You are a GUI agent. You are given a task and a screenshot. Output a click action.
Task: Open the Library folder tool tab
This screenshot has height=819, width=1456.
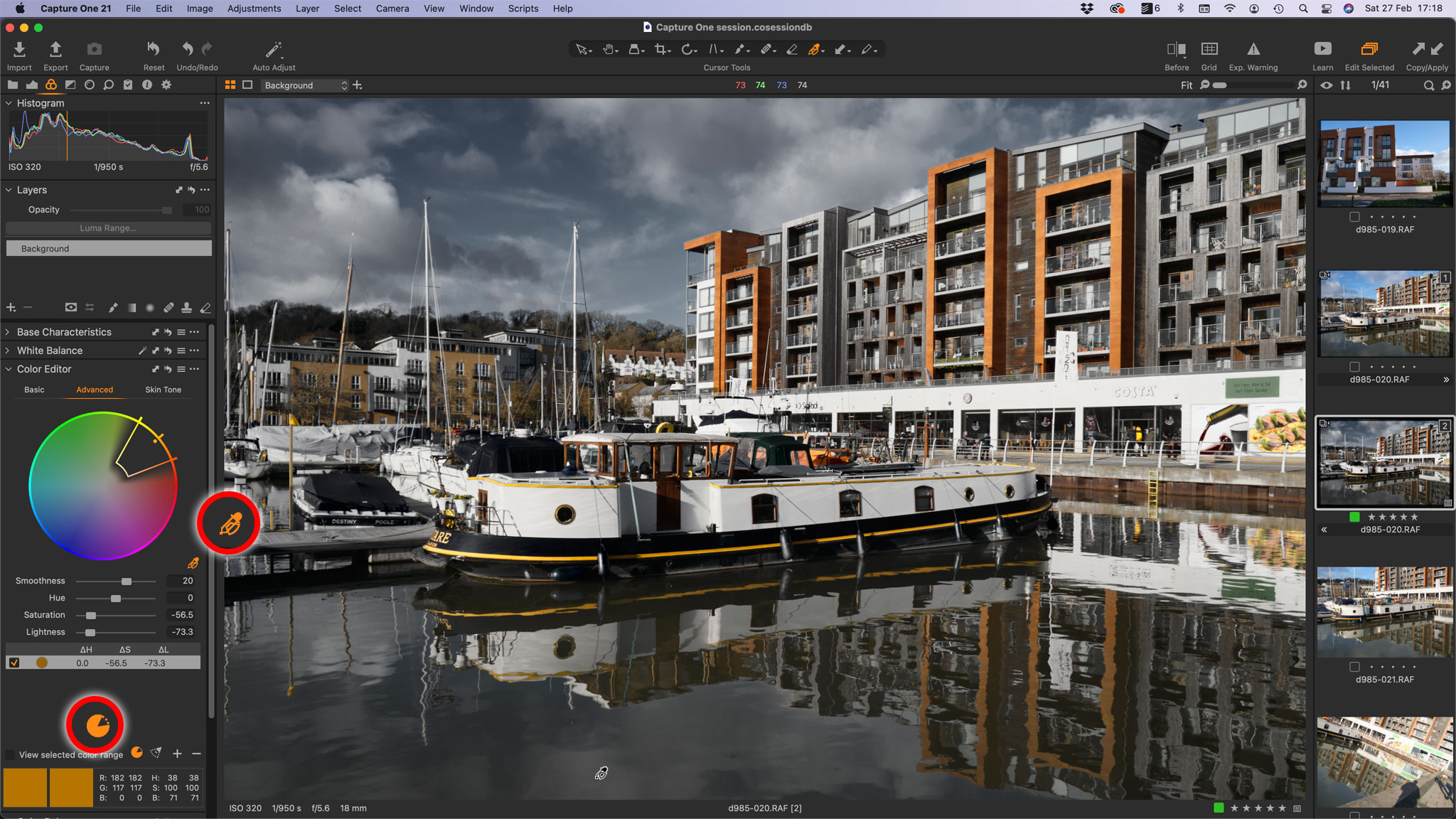point(13,85)
